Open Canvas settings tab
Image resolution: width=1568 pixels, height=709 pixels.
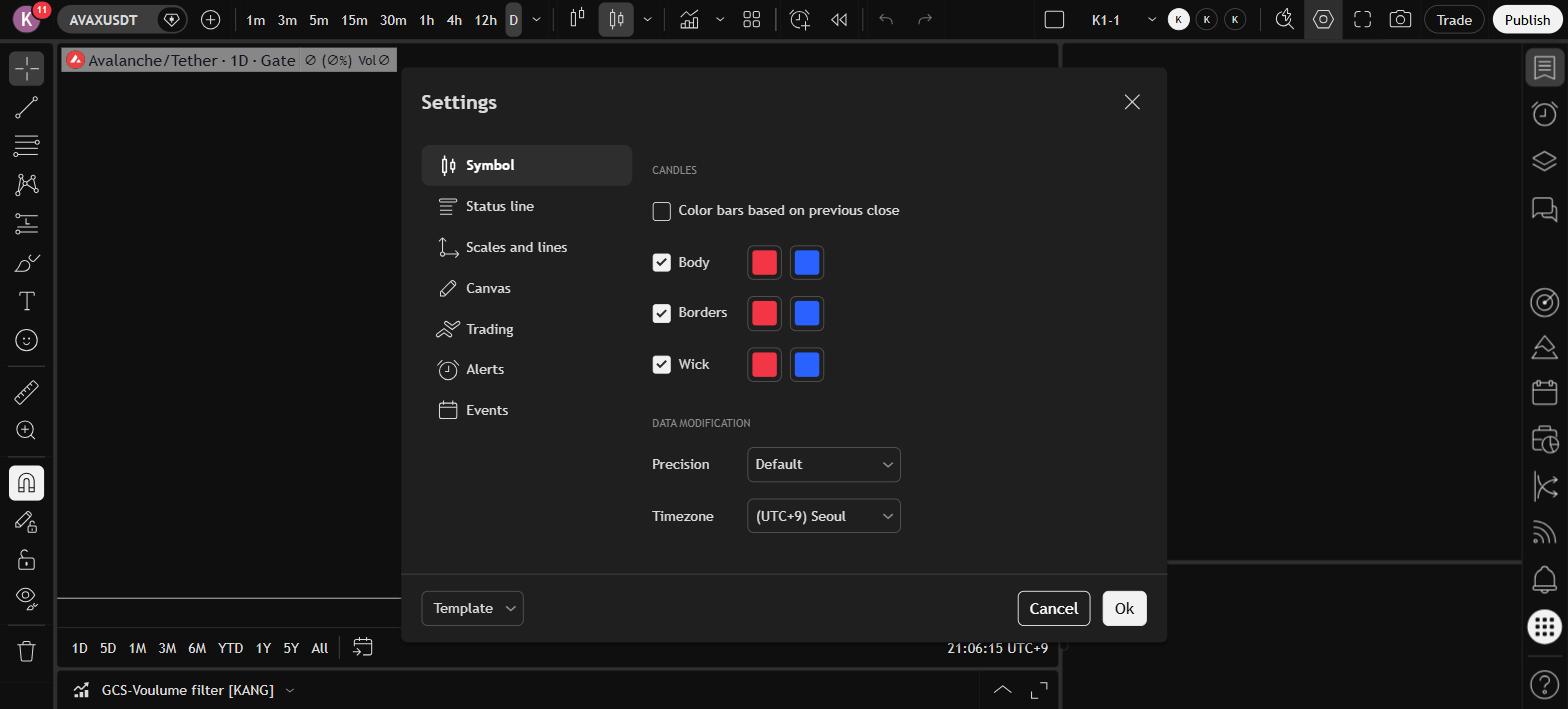pyautogui.click(x=527, y=288)
